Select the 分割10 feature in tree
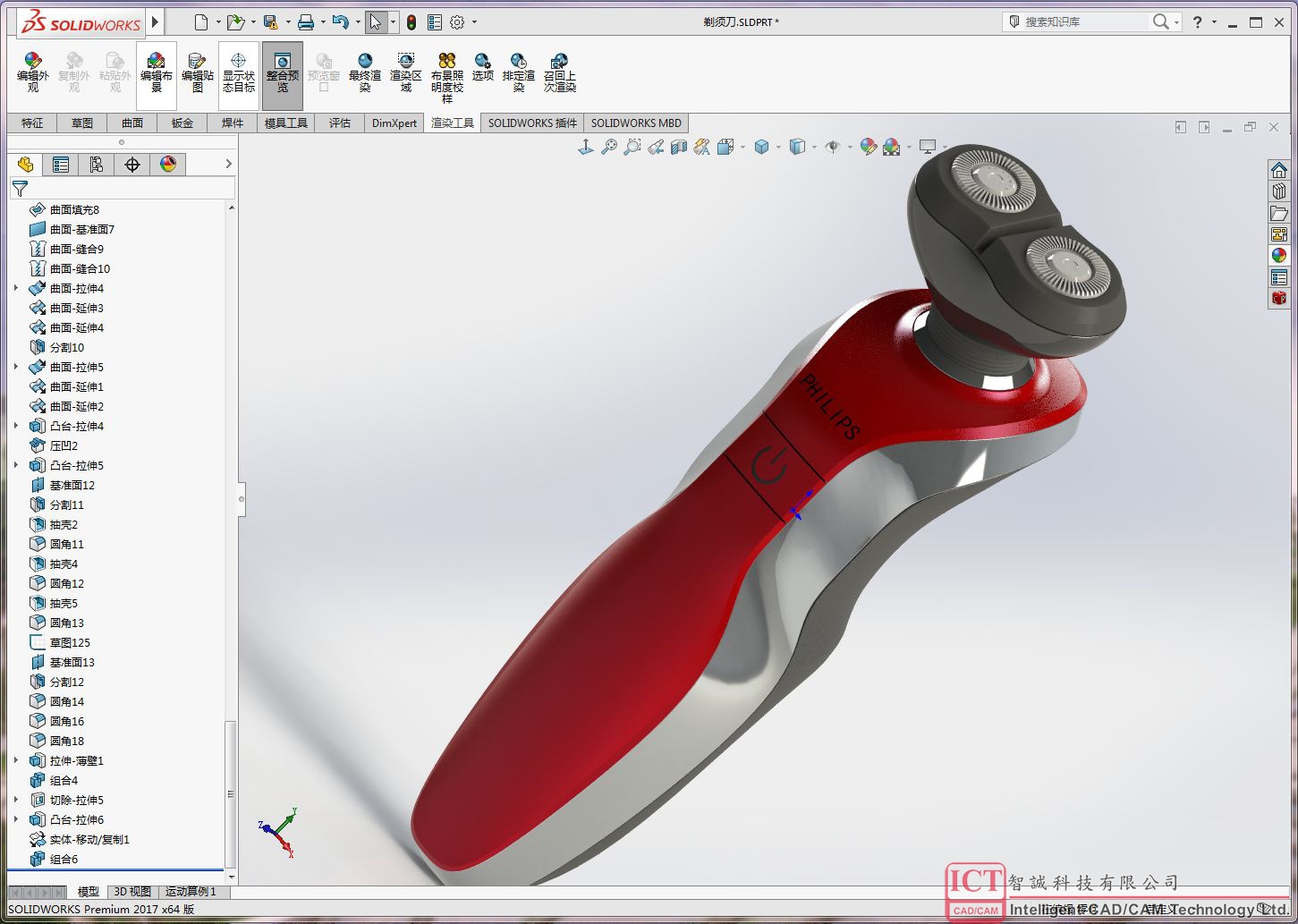This screenshot has width=1298, height=924. (57, 347)
